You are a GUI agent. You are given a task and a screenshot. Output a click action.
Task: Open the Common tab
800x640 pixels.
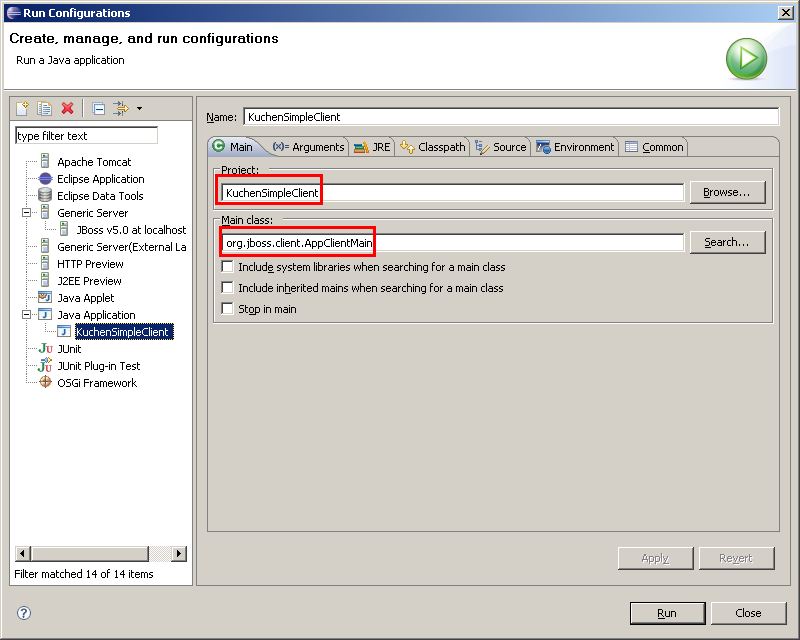pyautogui.click(x=655, y=147)
